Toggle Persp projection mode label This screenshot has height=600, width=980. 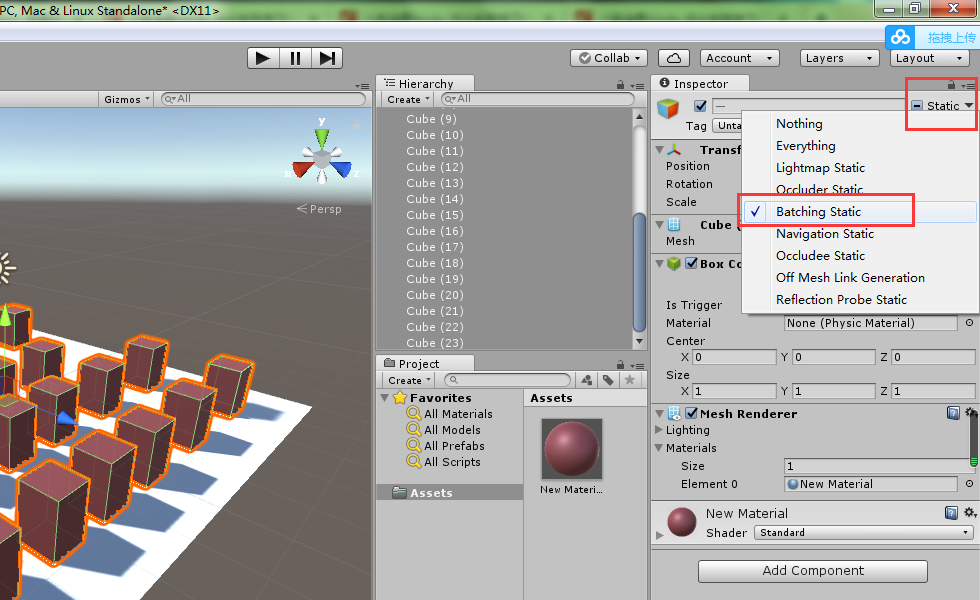(x=319, y=209)
